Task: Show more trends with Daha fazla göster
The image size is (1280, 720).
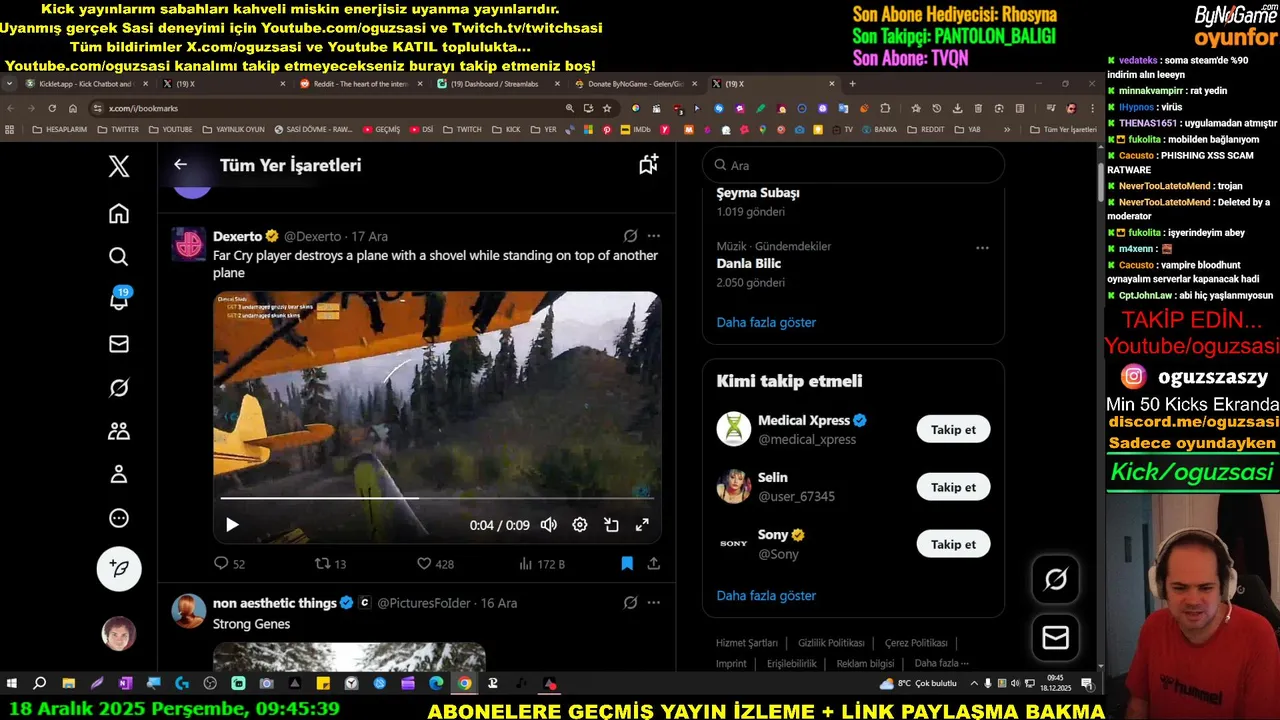Action: 766,322
